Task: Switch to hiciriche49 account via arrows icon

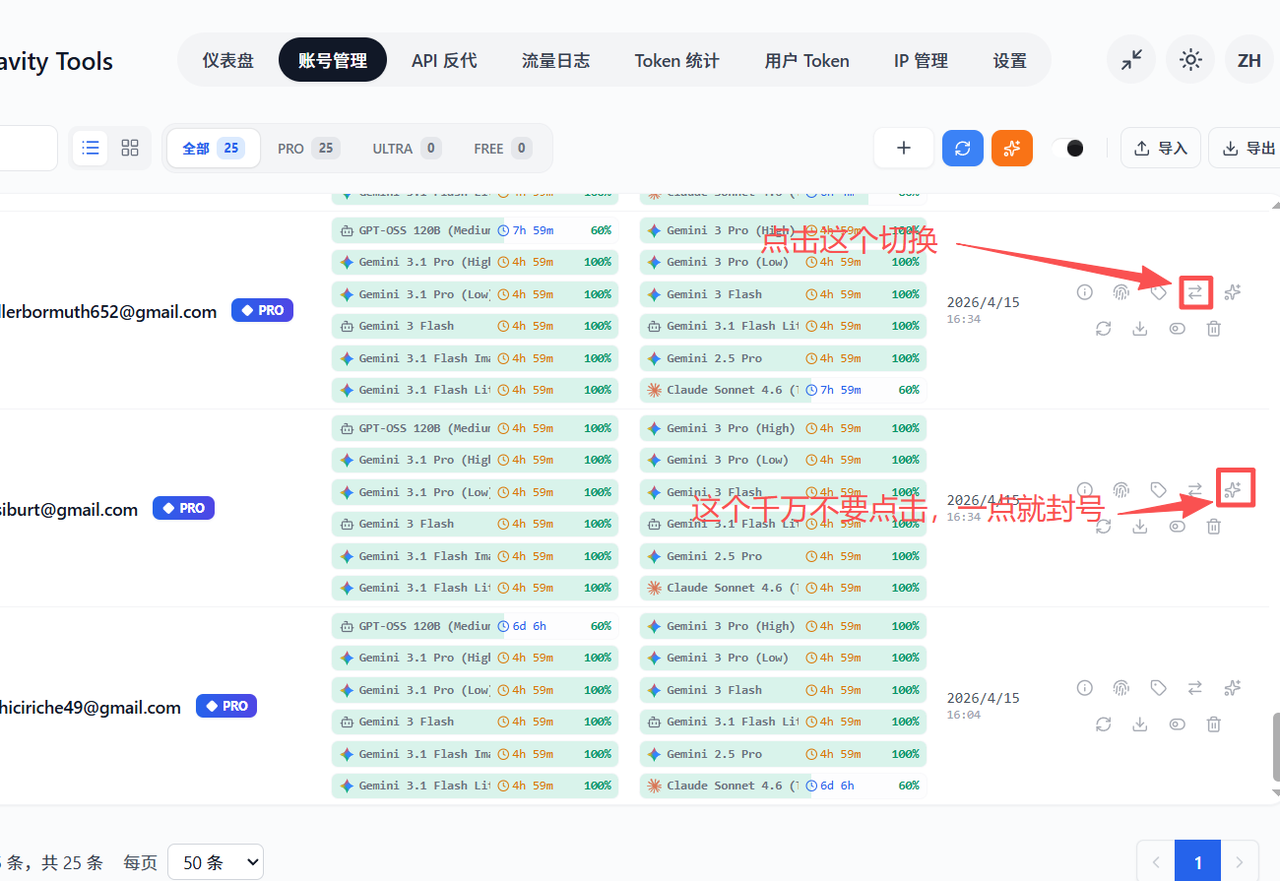Action: click(1195, 688)
